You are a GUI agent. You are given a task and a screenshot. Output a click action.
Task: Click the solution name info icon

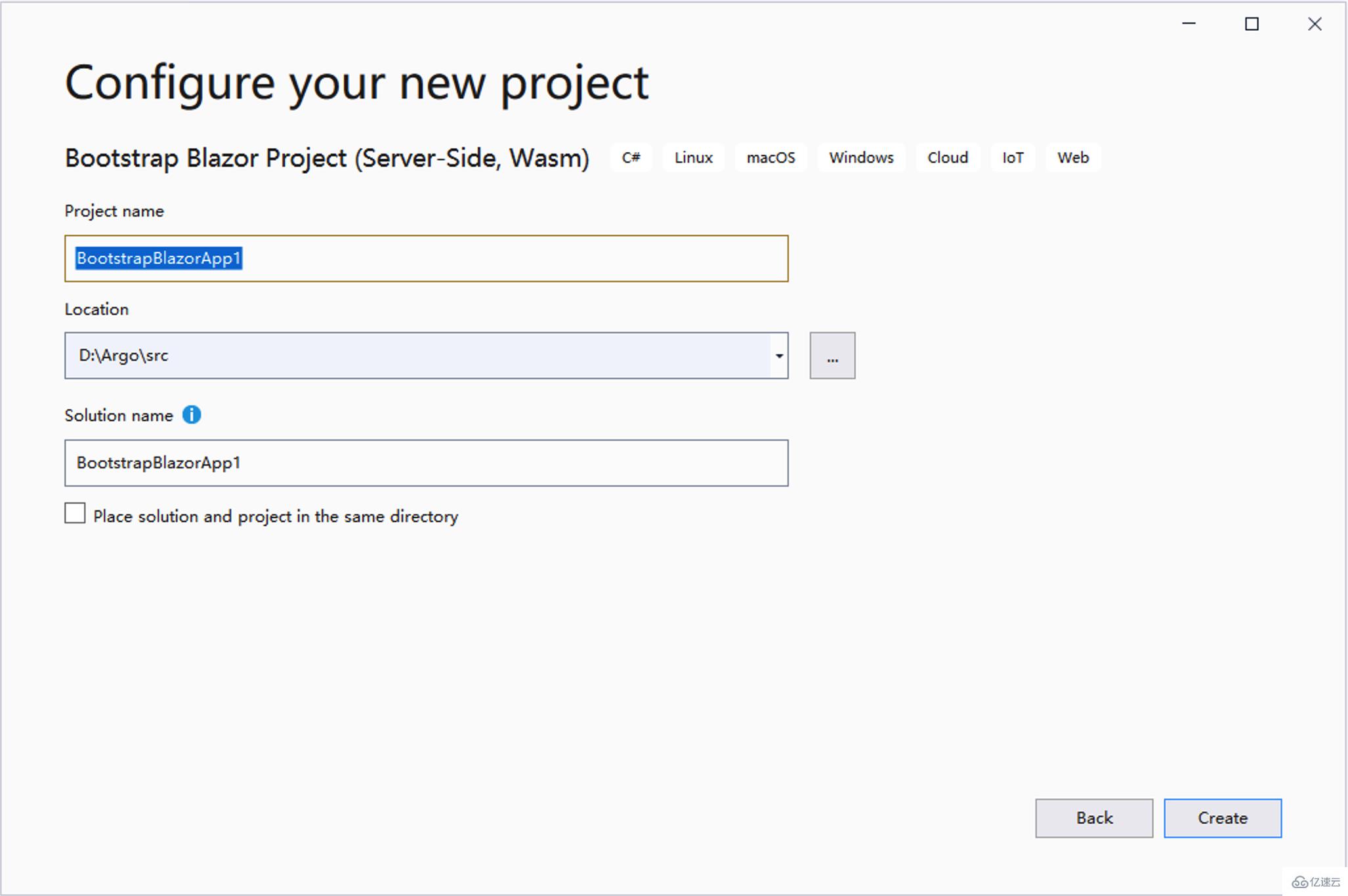tap(193, 414)
